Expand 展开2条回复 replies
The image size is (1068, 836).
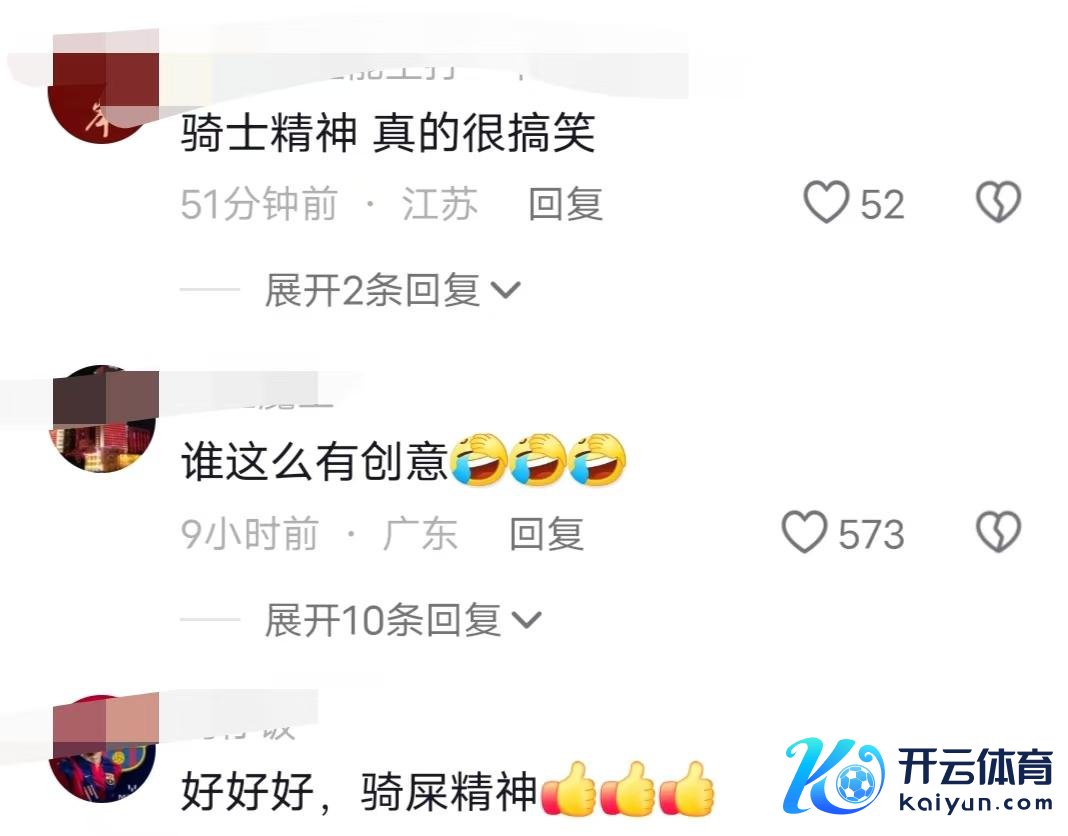coord(392,291)
